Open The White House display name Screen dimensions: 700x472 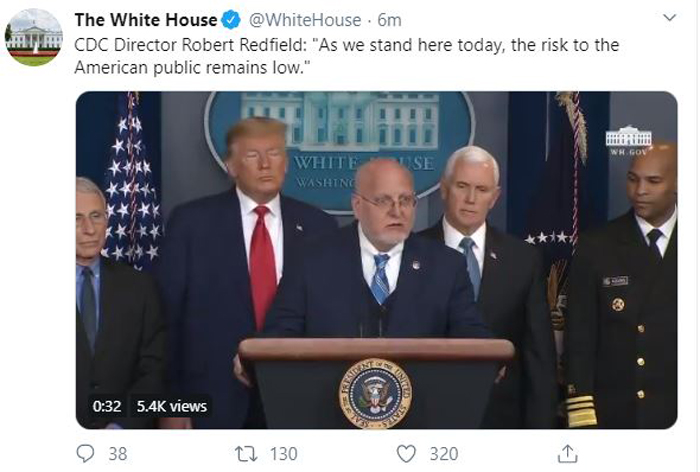point(146,20)
